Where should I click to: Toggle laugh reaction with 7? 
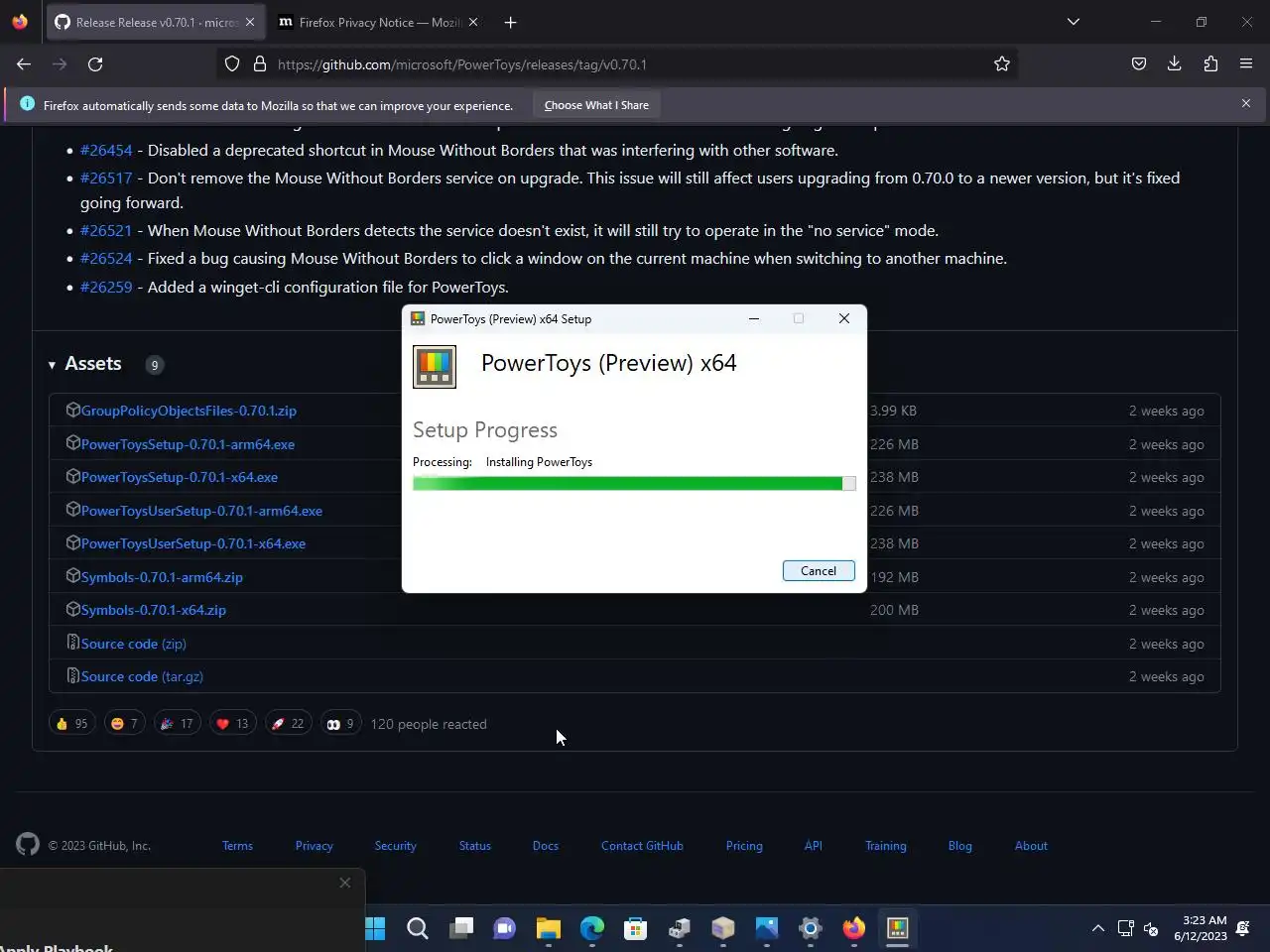point(124,724)
